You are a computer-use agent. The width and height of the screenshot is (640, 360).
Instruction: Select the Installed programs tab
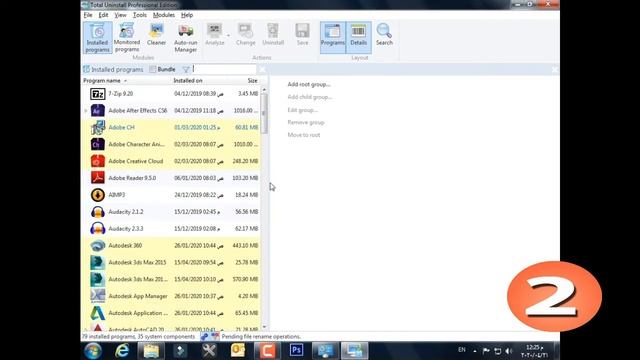click(113, 69)
